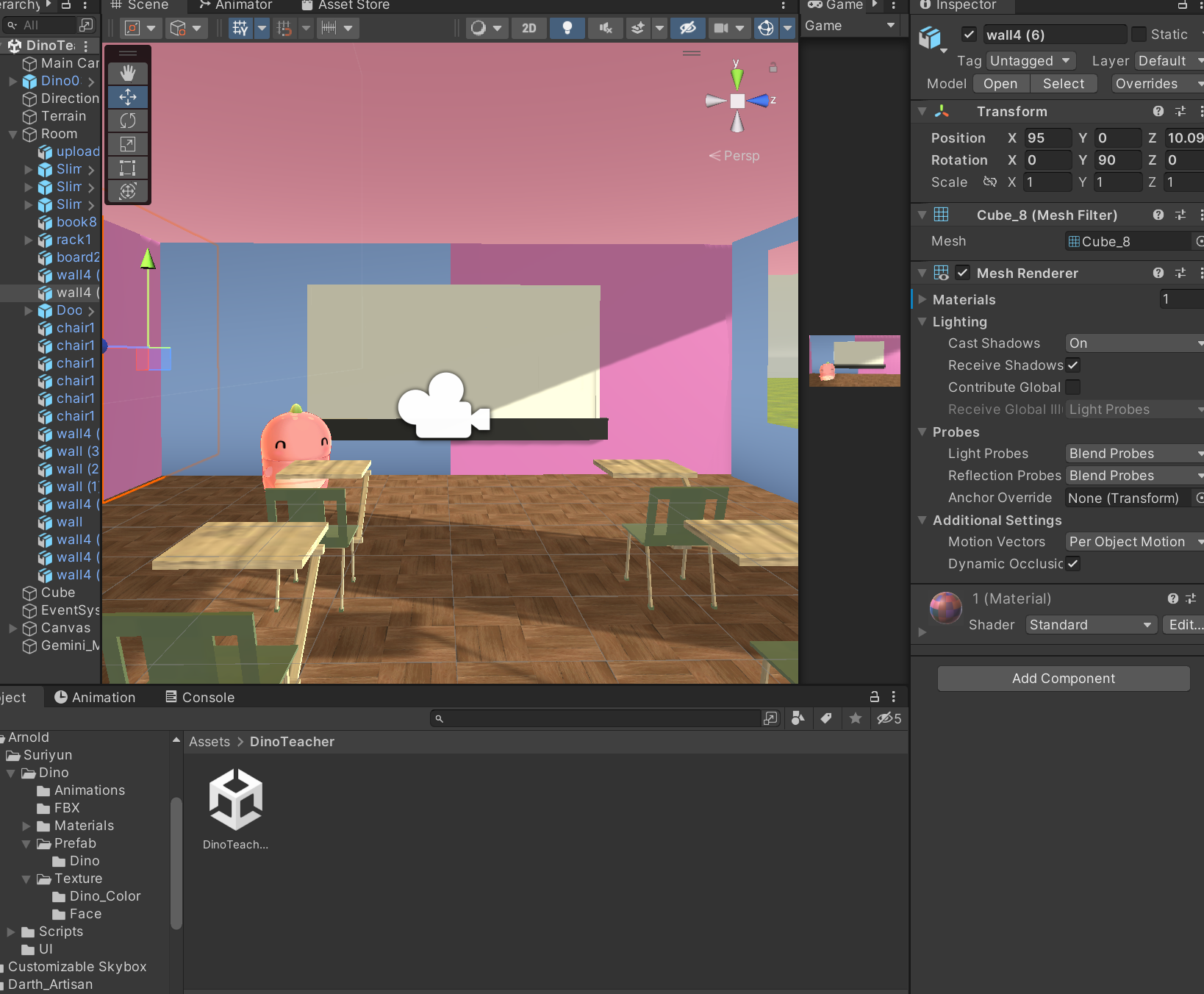Toggle the Receive Shadows checkbox
This screenshot has width=1204, height=994.
pyautogui.click(x=1073, y=365)
